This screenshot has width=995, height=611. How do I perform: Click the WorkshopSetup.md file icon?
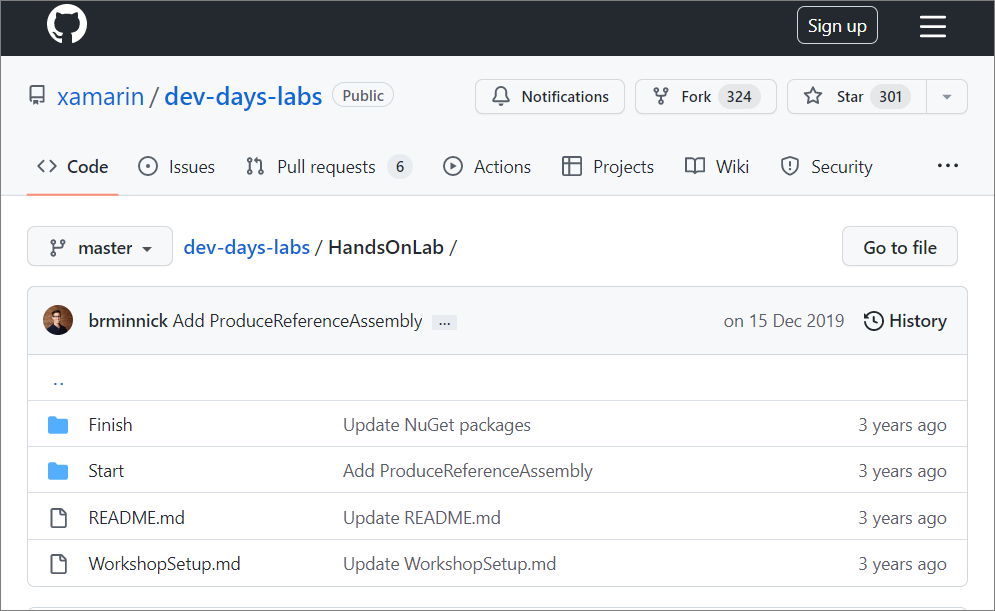[58, 564]
